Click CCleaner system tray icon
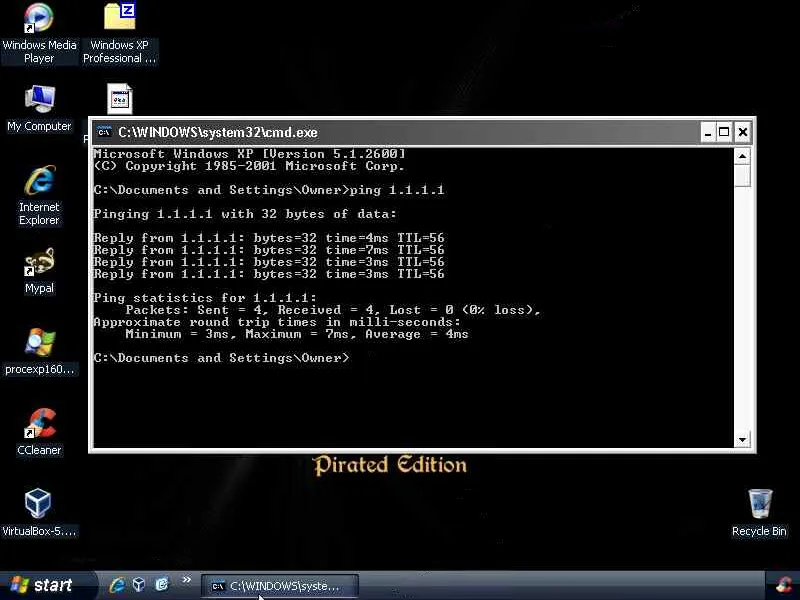Viewport: 800px width, 600px height. [784, 586]
